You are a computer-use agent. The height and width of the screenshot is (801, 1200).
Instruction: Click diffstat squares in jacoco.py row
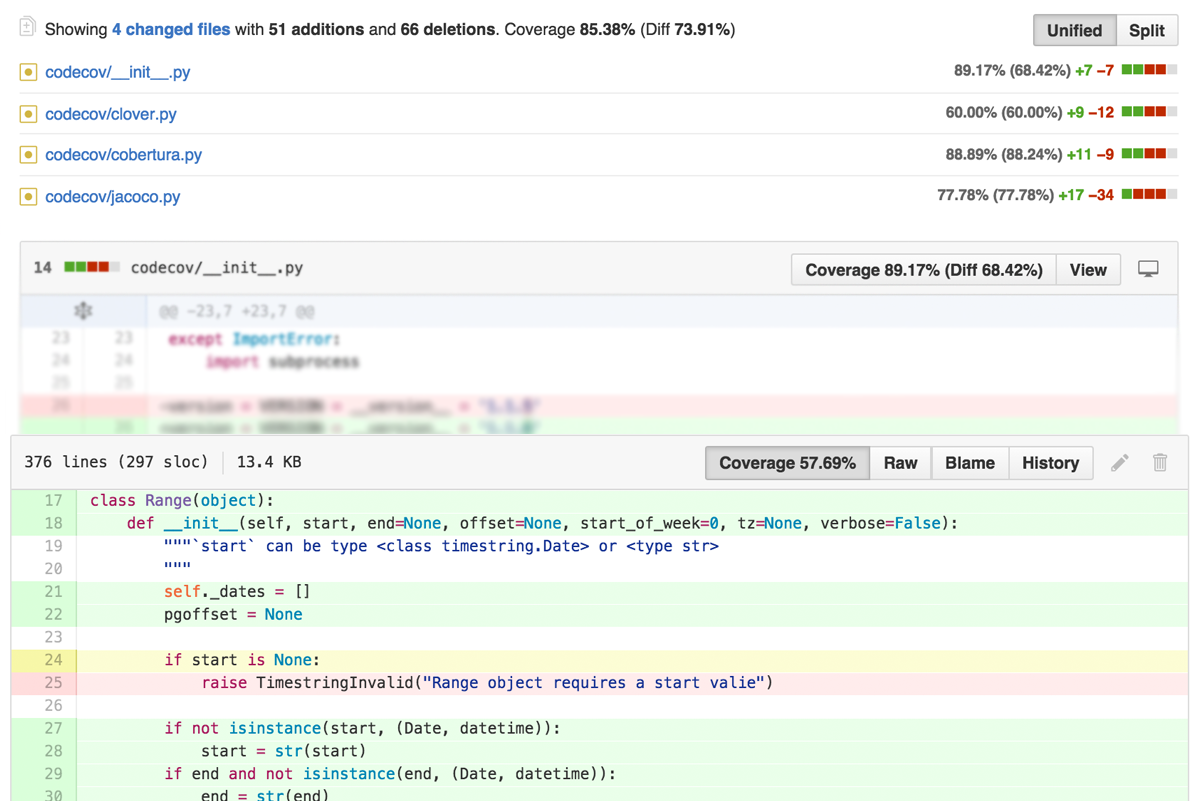coord(1149,194)
